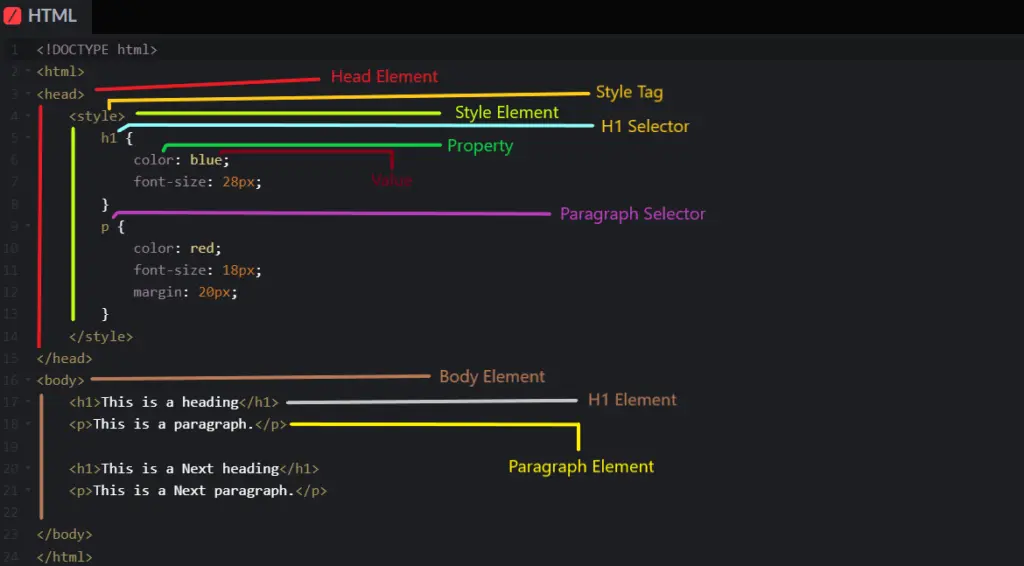Click the 'color: red;' declaration
Screen dimensions: 1024x566
(x=178, y=249)
